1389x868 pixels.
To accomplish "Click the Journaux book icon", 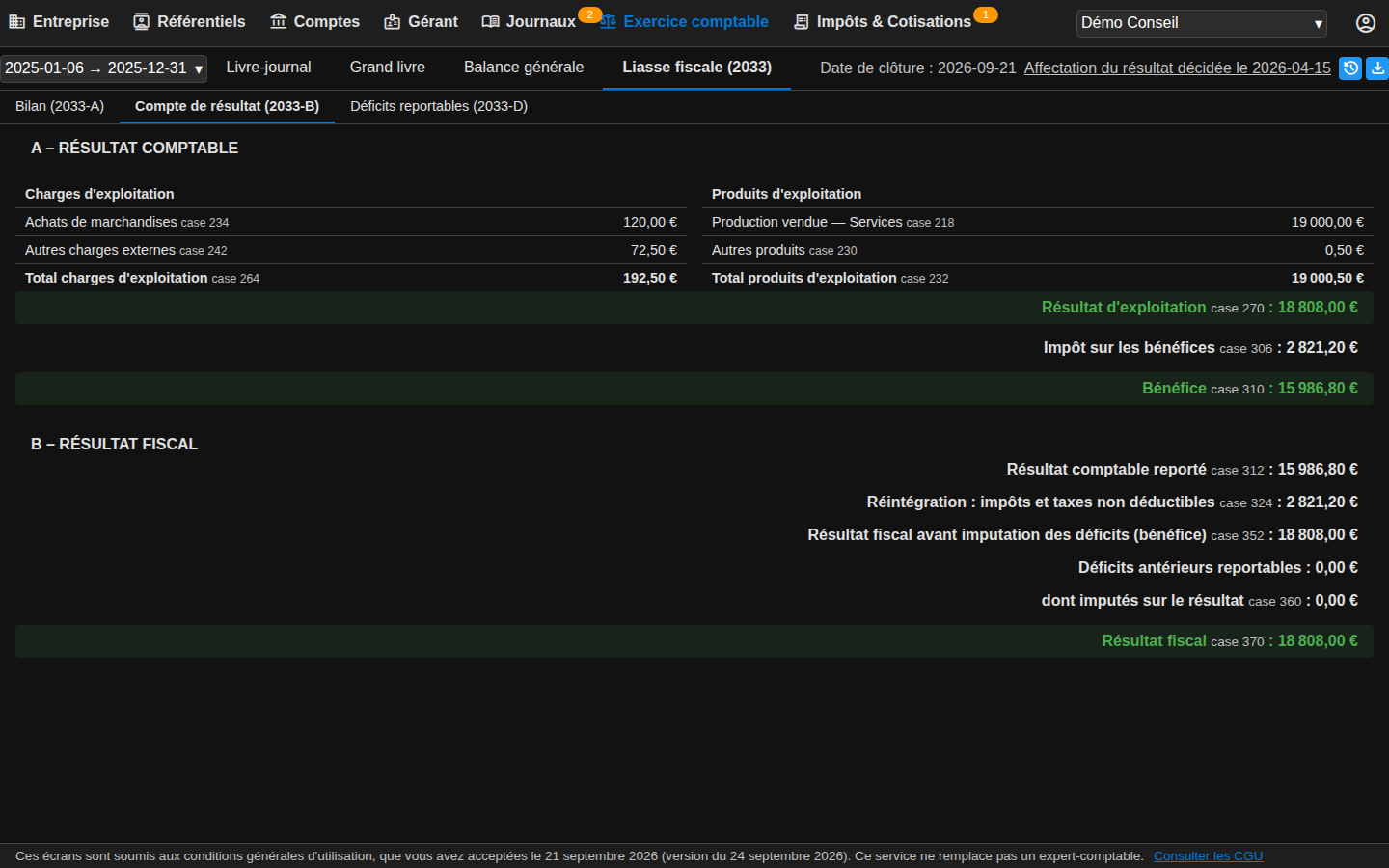I will tap(490, 21).
